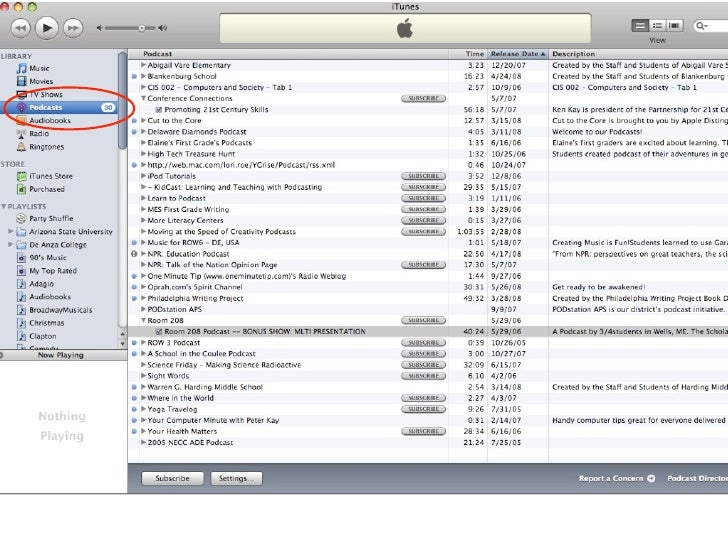This screenshot has width=728, height=546.
Task: Uncheck Promoting 21st Century Skills episode
Action: tap(159, 110)
